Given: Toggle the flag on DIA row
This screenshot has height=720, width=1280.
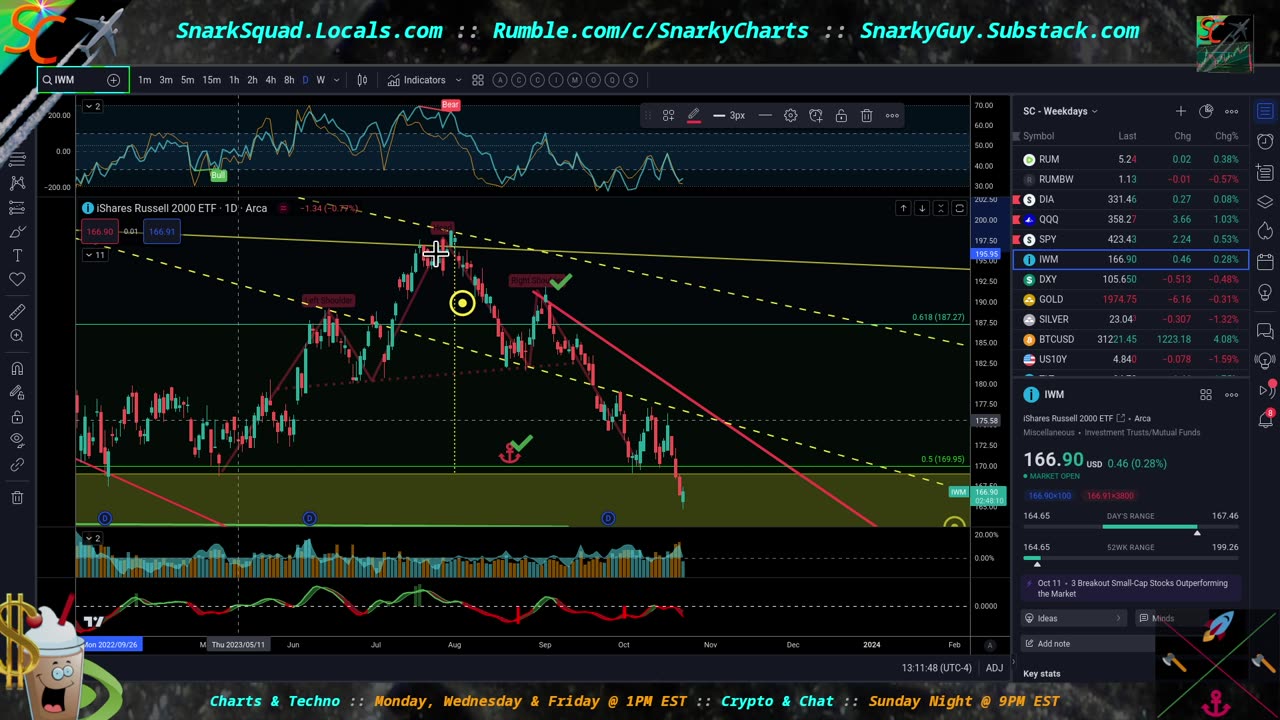Looking at the screenshot, I should click(x=1018, y=199).
